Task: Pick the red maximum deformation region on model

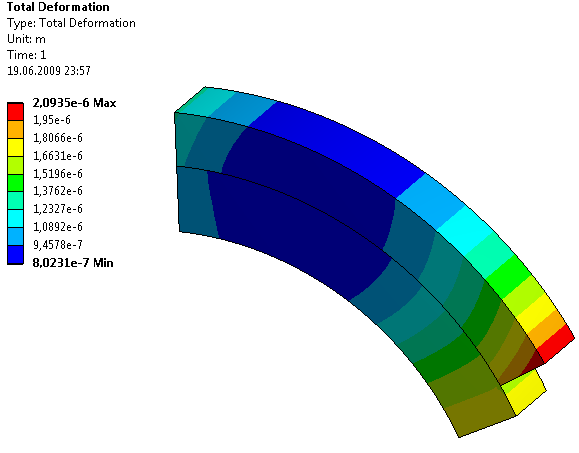Action: pyautogui.click(x=555, y=343)
